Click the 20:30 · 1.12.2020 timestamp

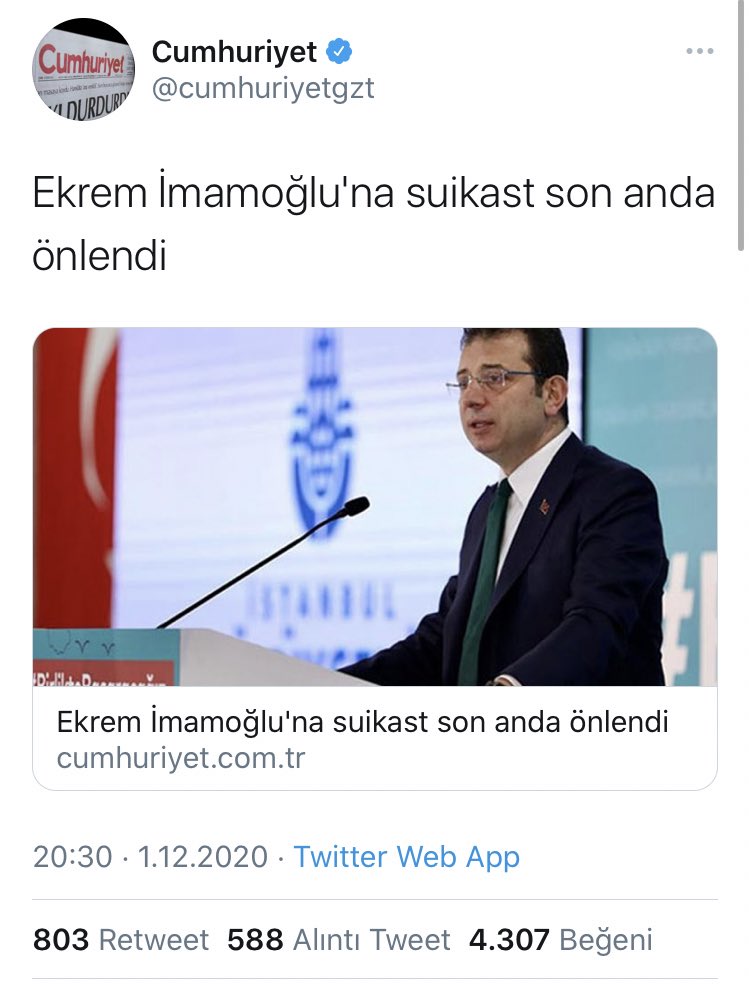tap(151, 857)
